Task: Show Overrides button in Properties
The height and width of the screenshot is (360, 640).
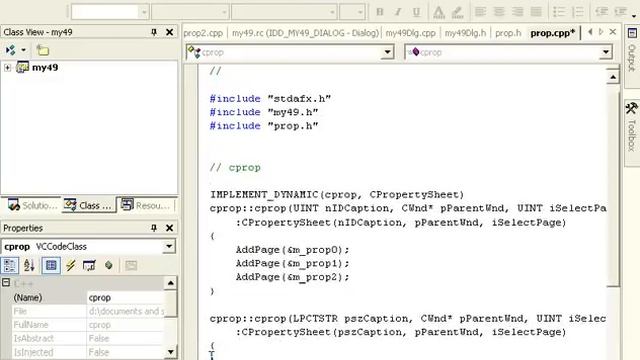Action: pos(109,266)
